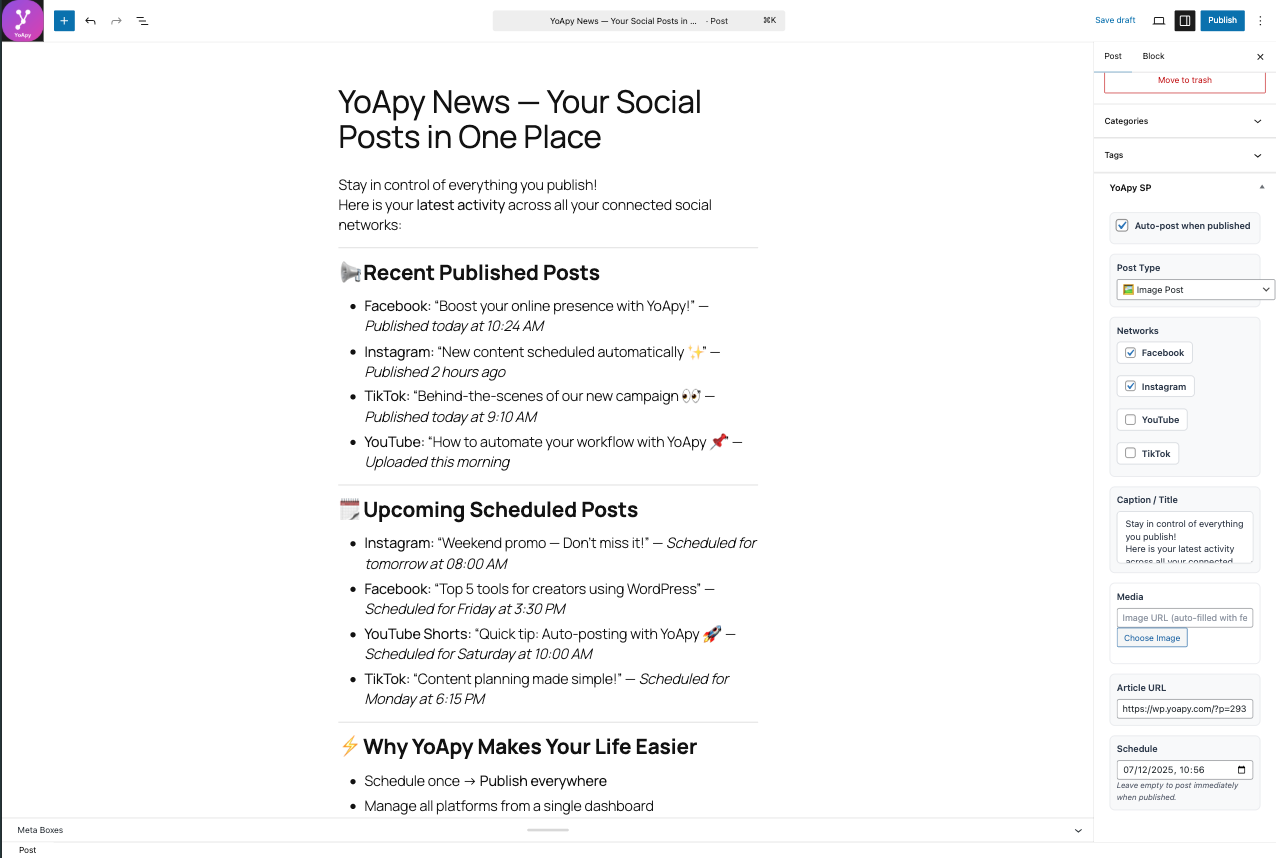Toggle the Settings sidebar panel icon
Image resolution: width=1276 pixels, height=858 pixels.
(x=1184, y=20)
